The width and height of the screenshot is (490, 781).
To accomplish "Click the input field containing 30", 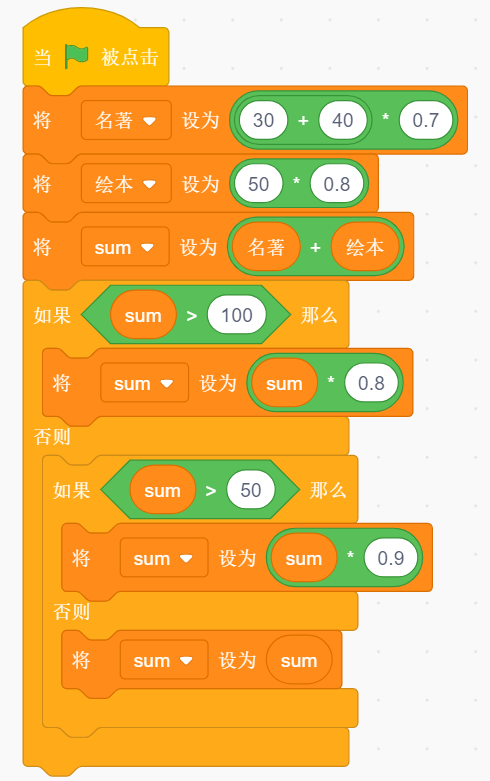I will 263,120.
